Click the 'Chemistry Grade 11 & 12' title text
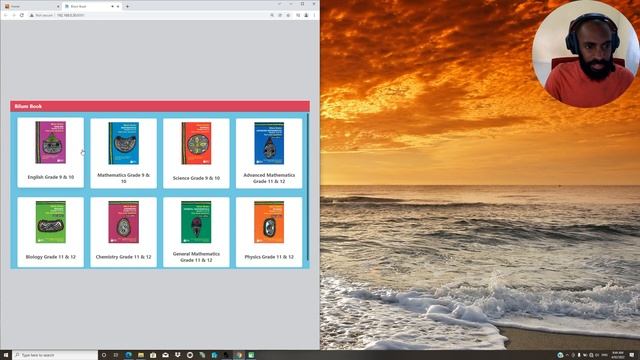640x360 pixels. click(x=123, y=257)
